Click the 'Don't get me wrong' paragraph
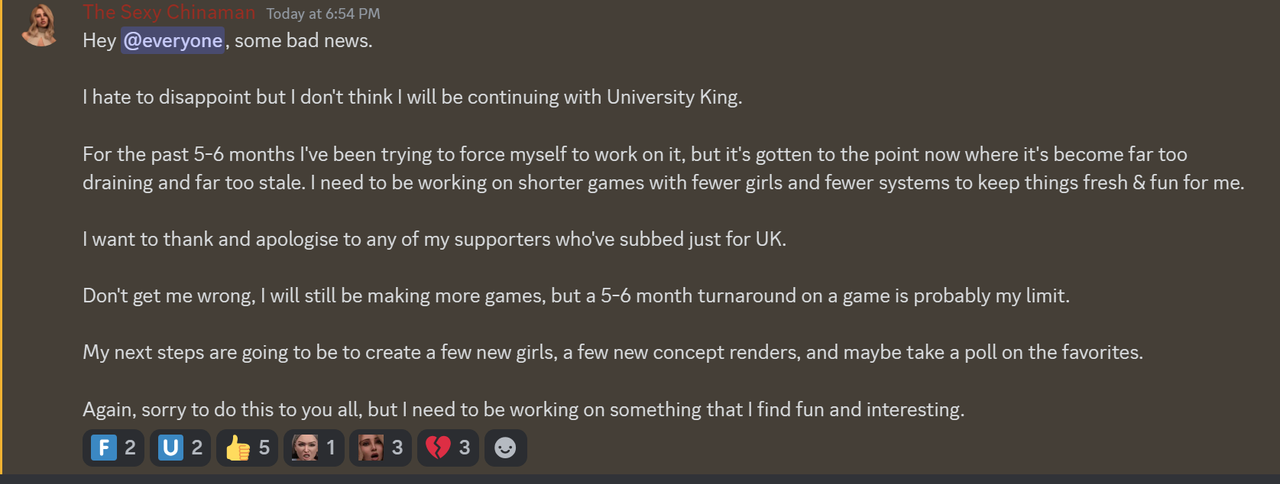 (x=576, y=297)
